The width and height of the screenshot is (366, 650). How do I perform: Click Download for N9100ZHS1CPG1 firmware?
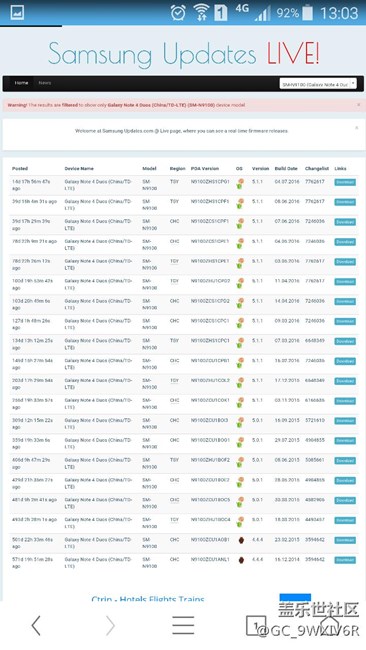pos(345,182)
